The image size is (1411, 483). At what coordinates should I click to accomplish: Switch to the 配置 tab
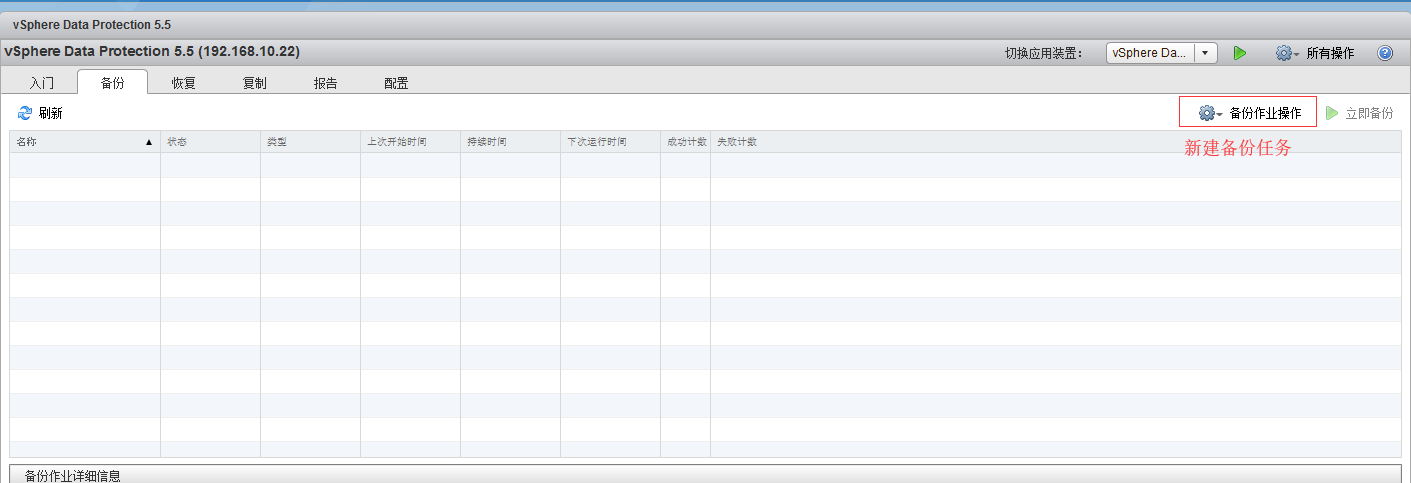point(396,83)
